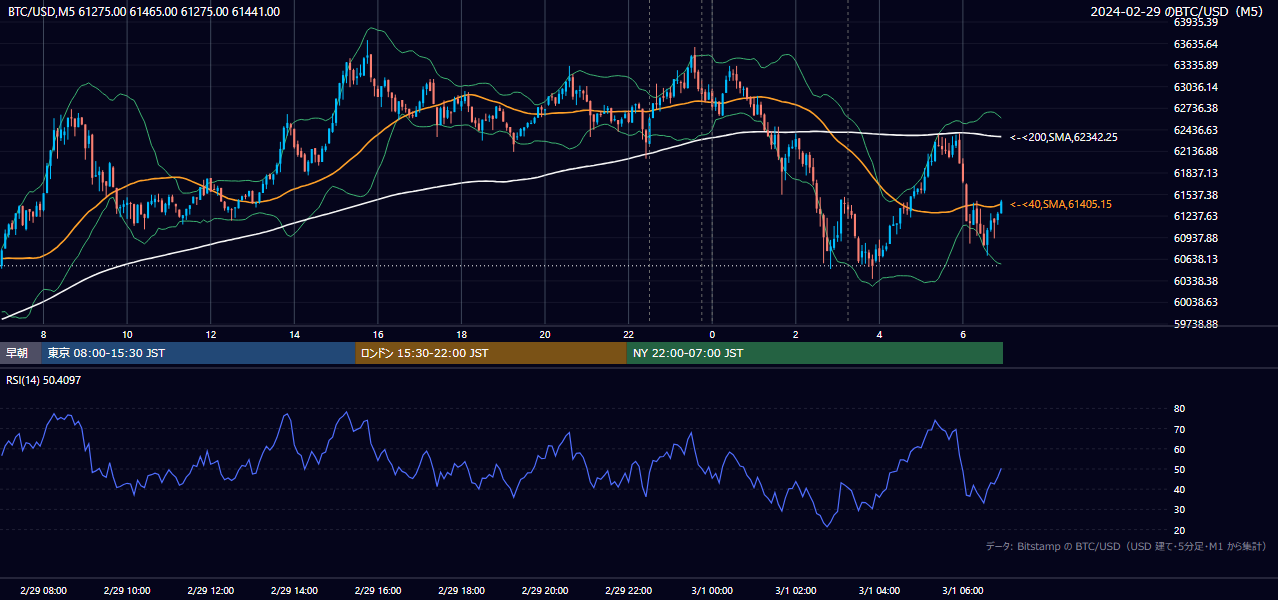Click the 3/1 00:00 time axis label
The image size is (1278, 600).
(x=712, y=591)
